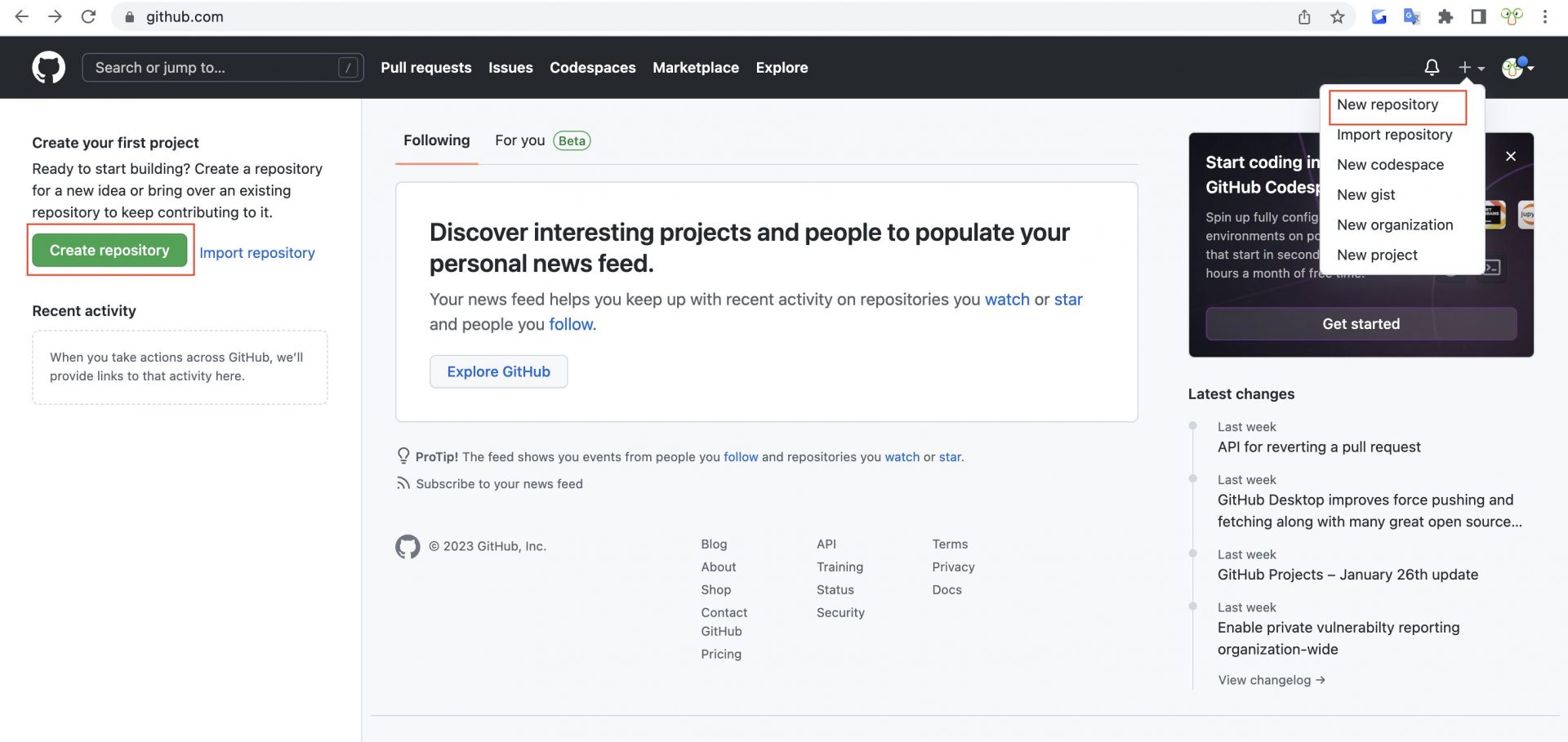
Task: Choose New gist in the dropdown
Action: pyautogui.click(x=1365, y=195)
